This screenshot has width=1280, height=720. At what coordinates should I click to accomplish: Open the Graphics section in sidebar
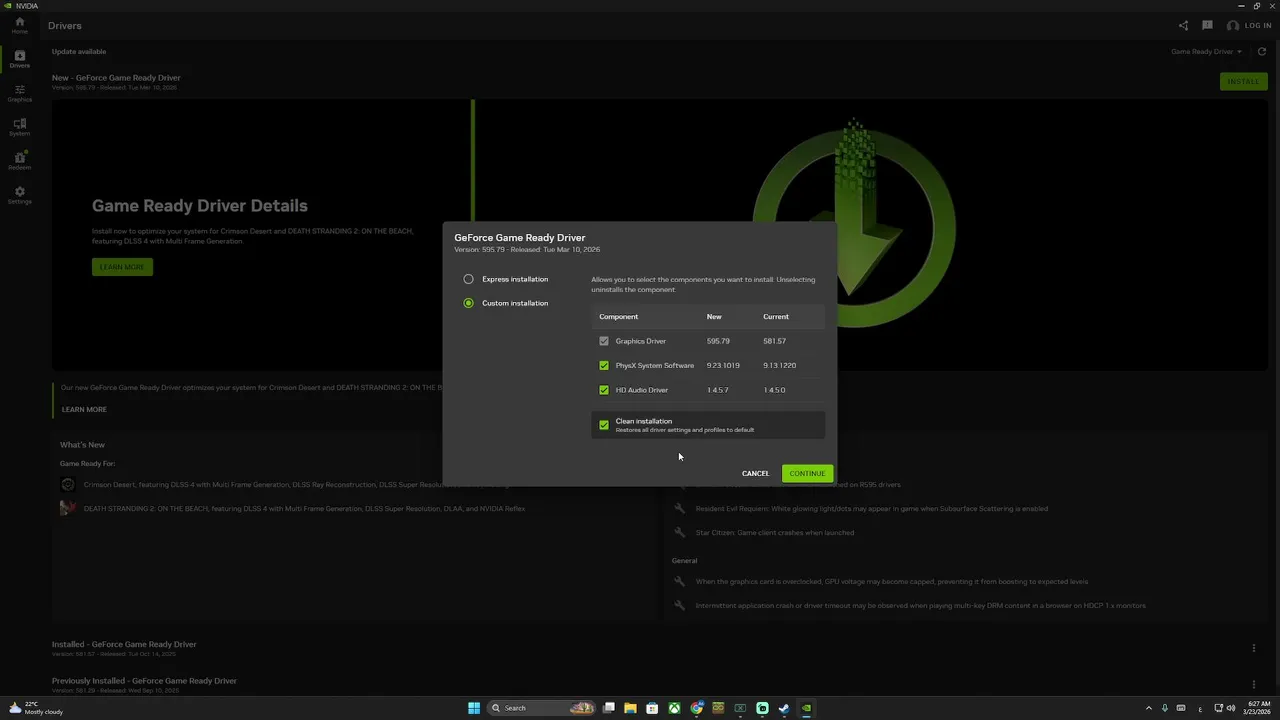(x=19, y=93)
